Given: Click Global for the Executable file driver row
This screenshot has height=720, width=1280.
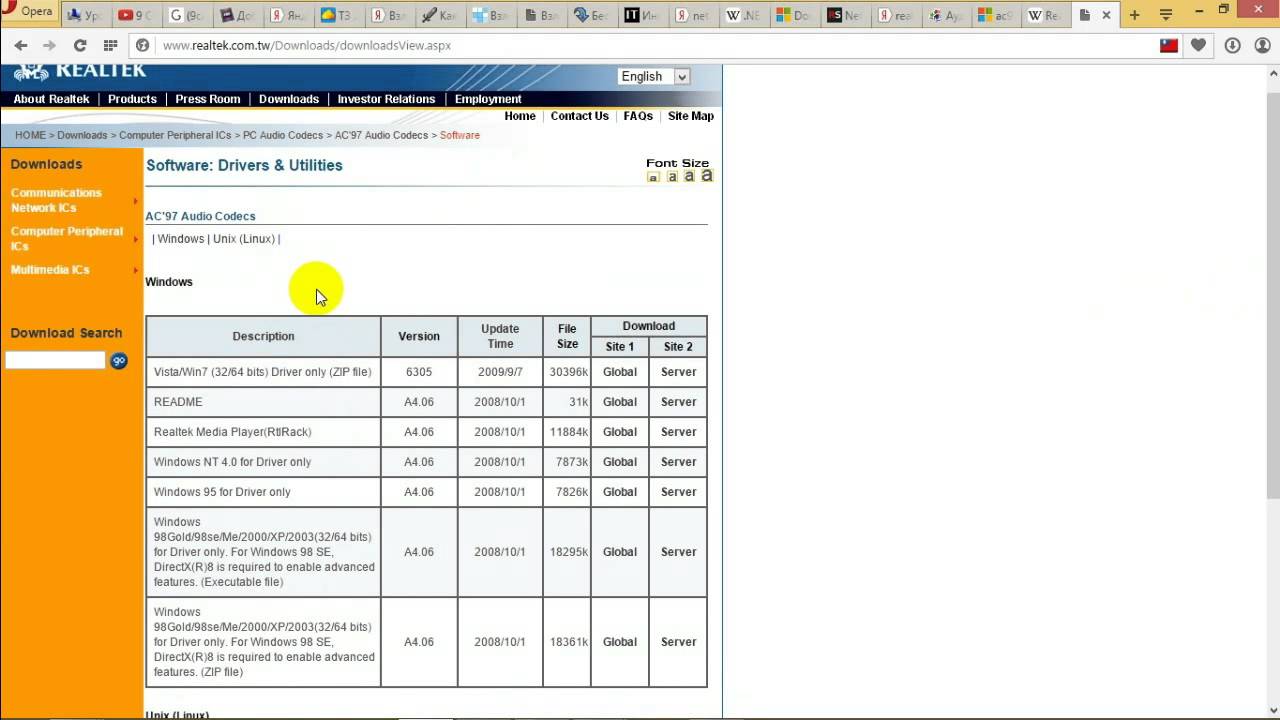Looking at the screenshot, I should [x=620, y=552].
